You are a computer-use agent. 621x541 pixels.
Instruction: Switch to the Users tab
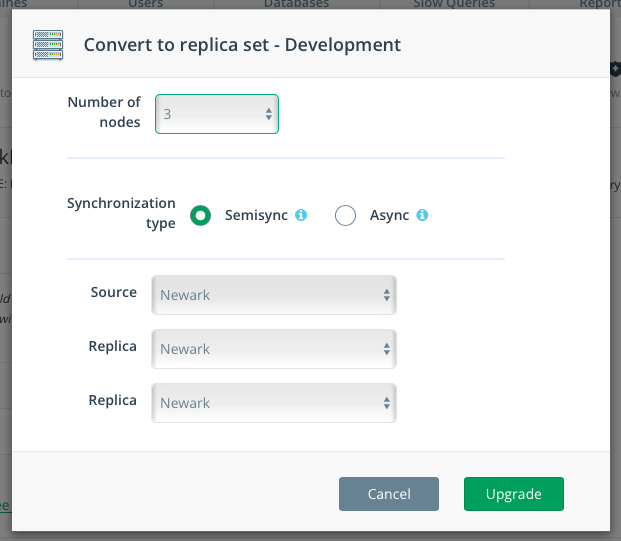pyautogui.click(x=146, y=4)
